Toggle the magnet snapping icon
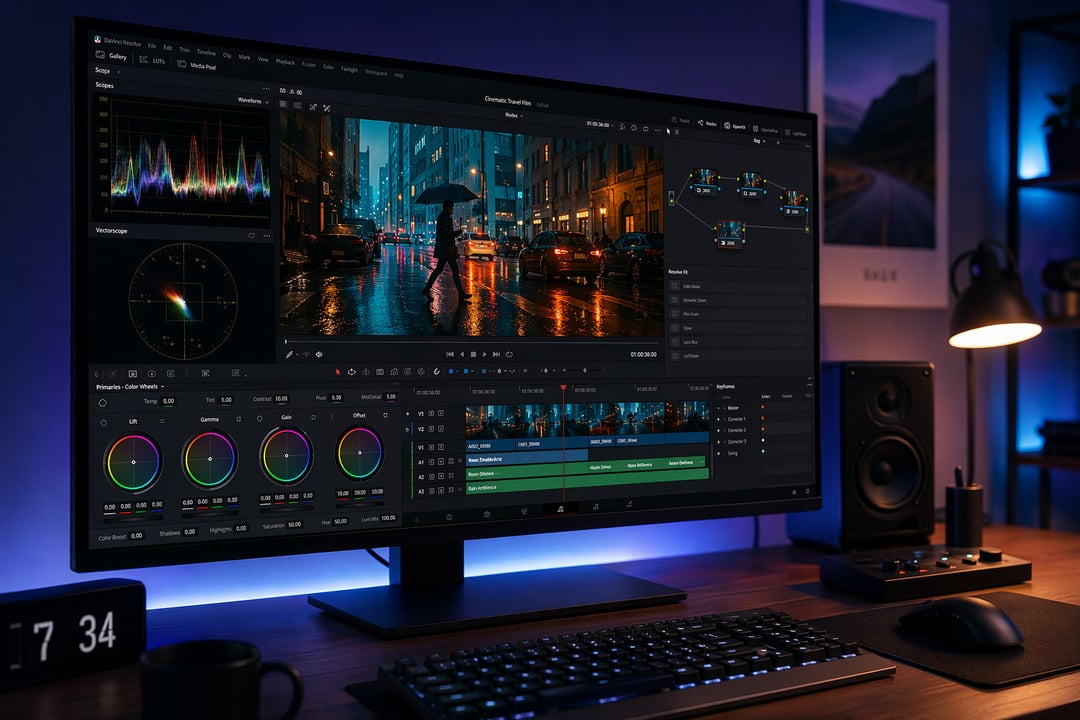Image resolution: width=1080 pixels, height=720 pixels. pyautogui.click(x=437, y=371)
